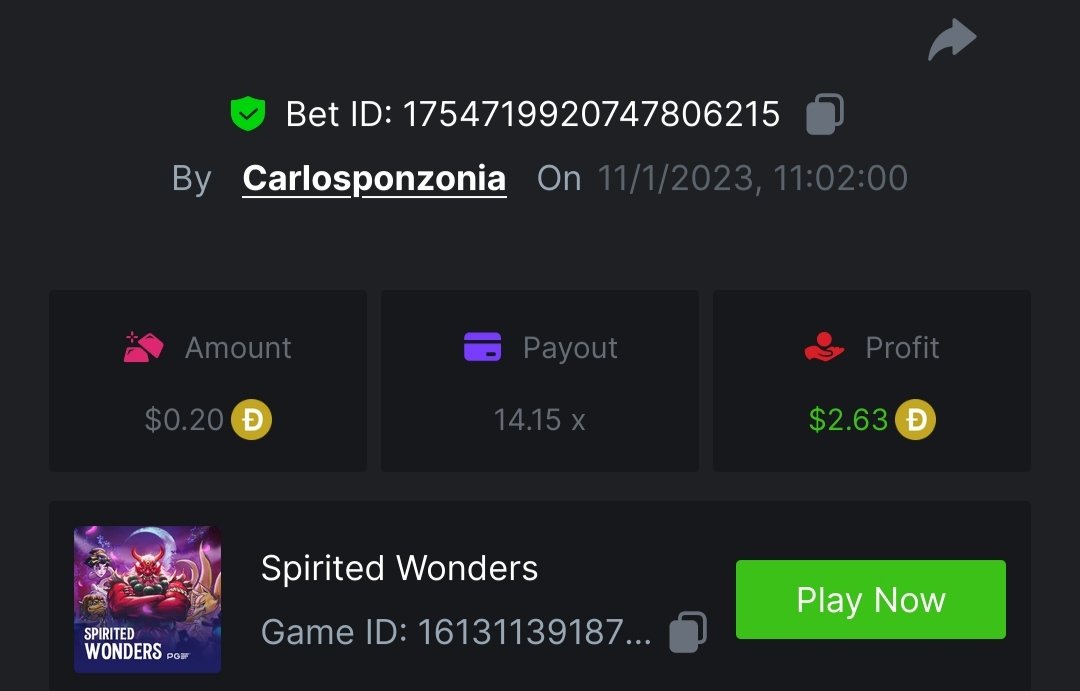This screenshot has height=691, width=1080.
Task: Click the $0.20 bet amount value
Action: tap(184, 420)
